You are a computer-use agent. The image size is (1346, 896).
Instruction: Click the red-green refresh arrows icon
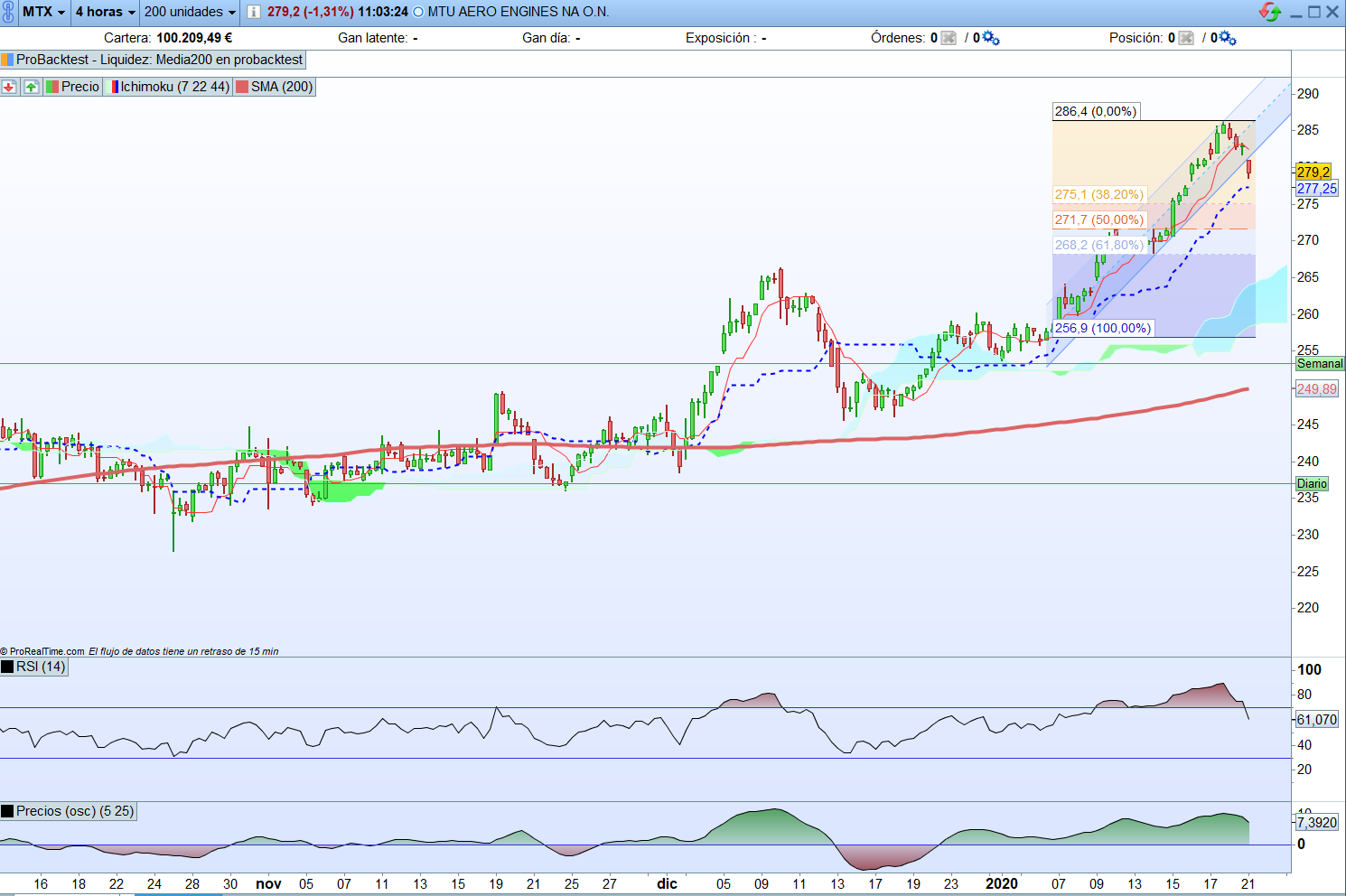pyautogui.click(x=1270, y=12)
